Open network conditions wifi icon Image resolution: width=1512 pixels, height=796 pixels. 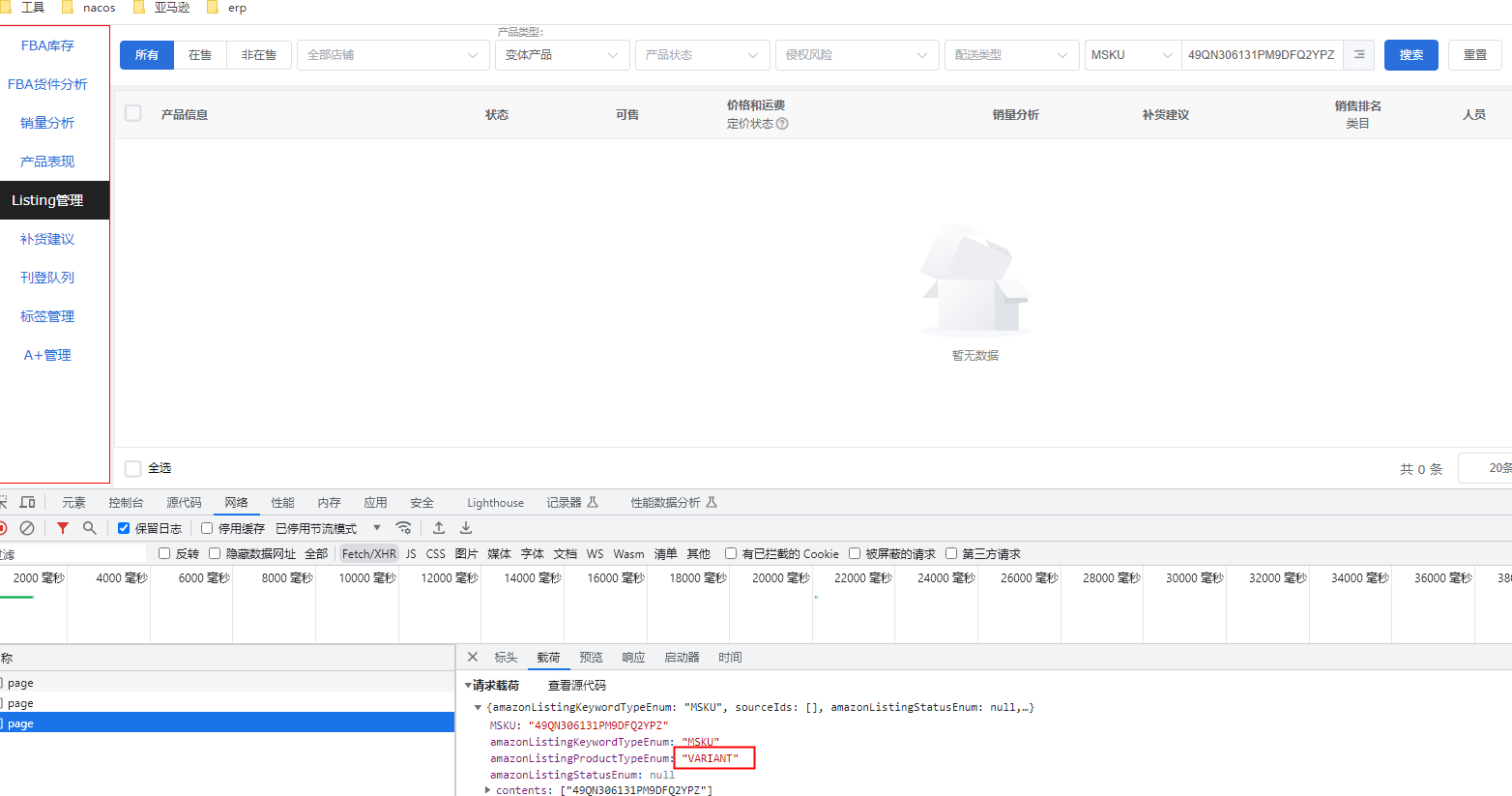point(404,528)
